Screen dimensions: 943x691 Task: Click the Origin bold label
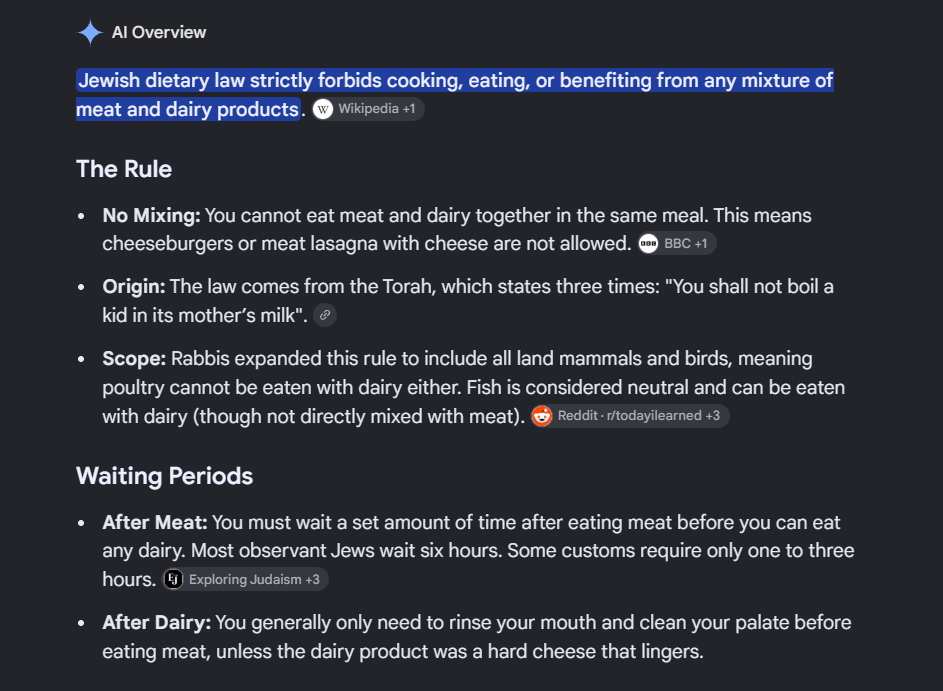pyautogui.click(x=134, y=287)
